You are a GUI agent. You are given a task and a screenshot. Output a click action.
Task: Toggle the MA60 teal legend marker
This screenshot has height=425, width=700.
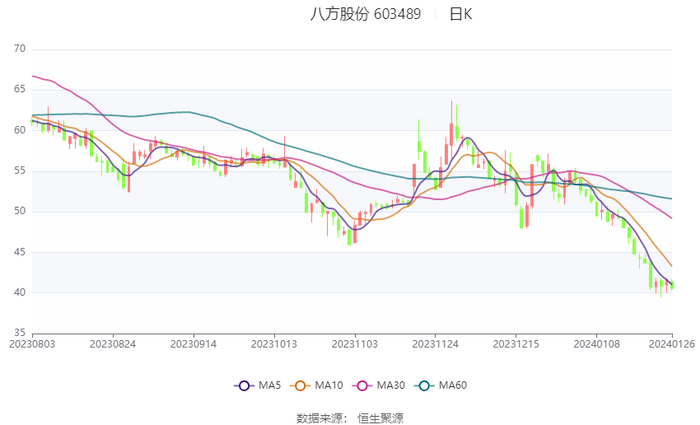pos(424,386)
